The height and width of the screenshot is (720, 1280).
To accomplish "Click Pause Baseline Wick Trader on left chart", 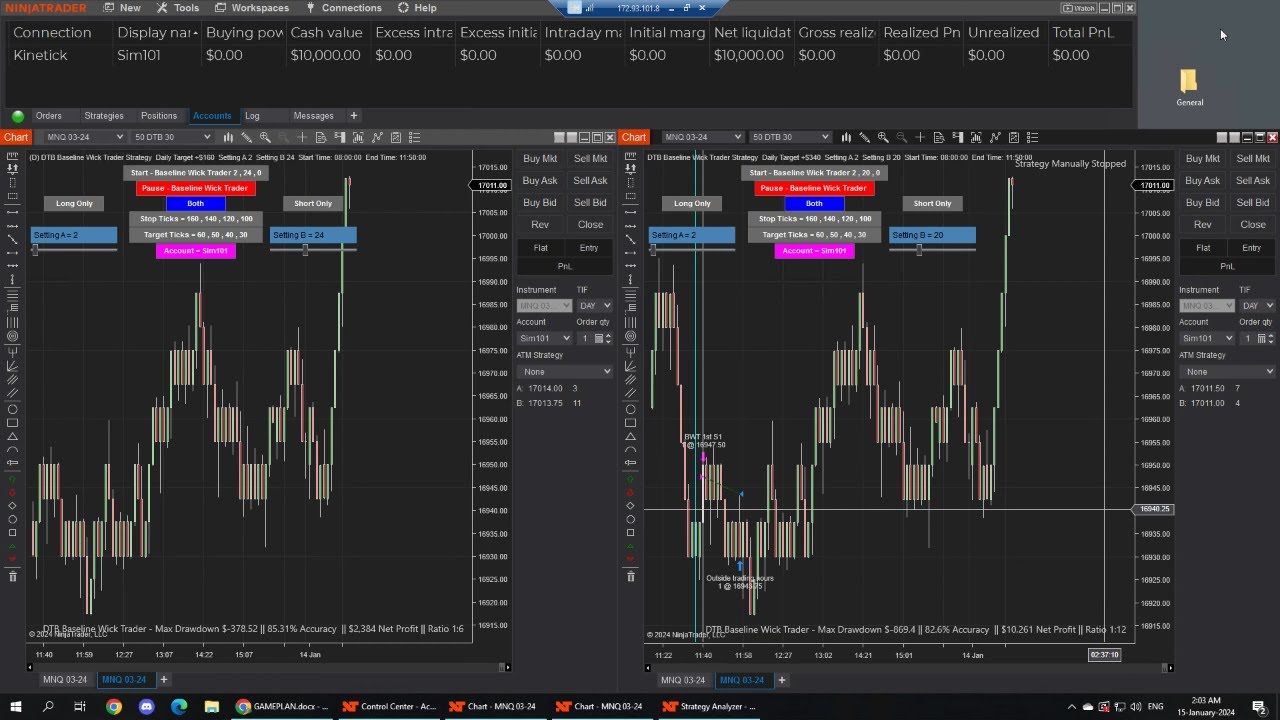I will click(x=195, y=188).
